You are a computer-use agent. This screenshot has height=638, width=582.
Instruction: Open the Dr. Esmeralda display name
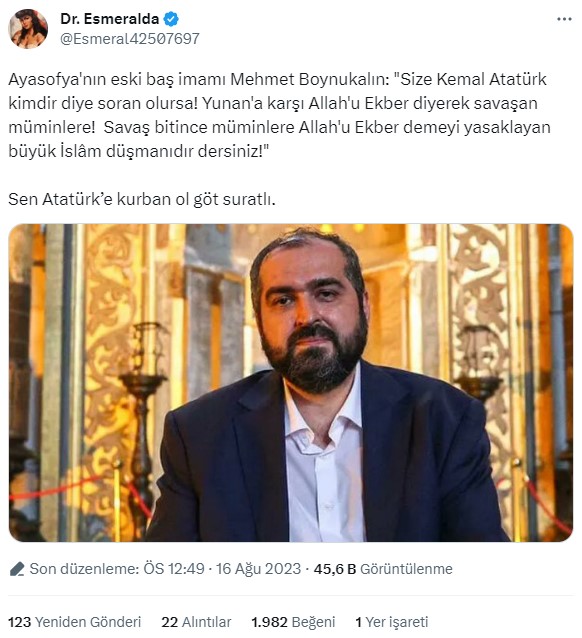tap(109, 19)
